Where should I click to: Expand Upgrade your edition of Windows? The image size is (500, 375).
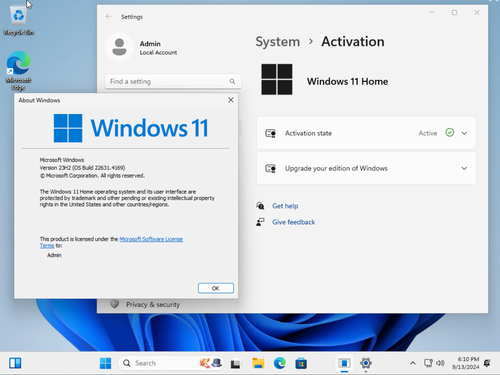(464, 168)
